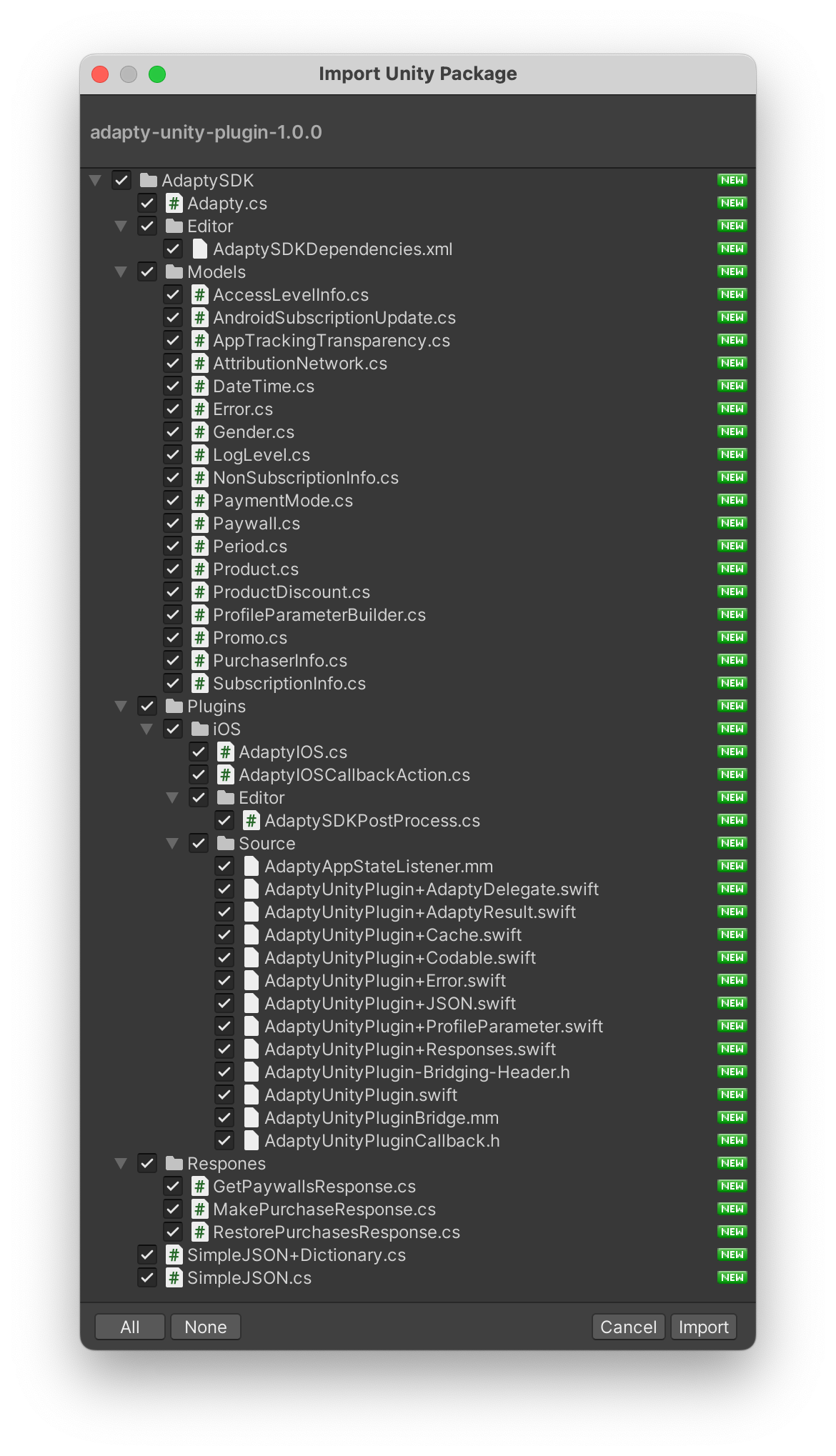
Task: Toggle the AdaptyUnityPlugin+Cache.swift checkbox
Action: (224, 934)
